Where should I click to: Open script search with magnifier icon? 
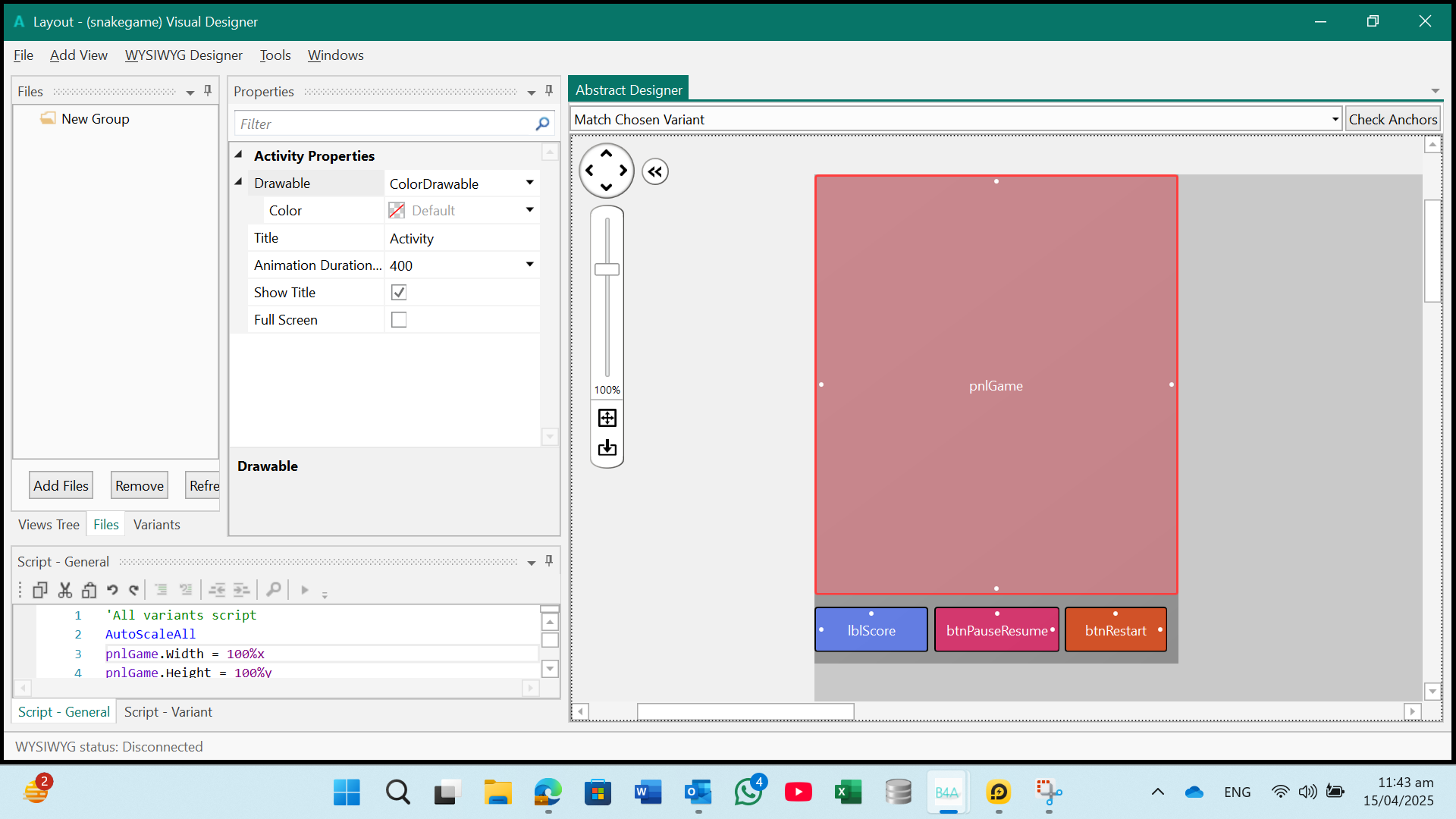pyautogui.click(x=274, y=589)
